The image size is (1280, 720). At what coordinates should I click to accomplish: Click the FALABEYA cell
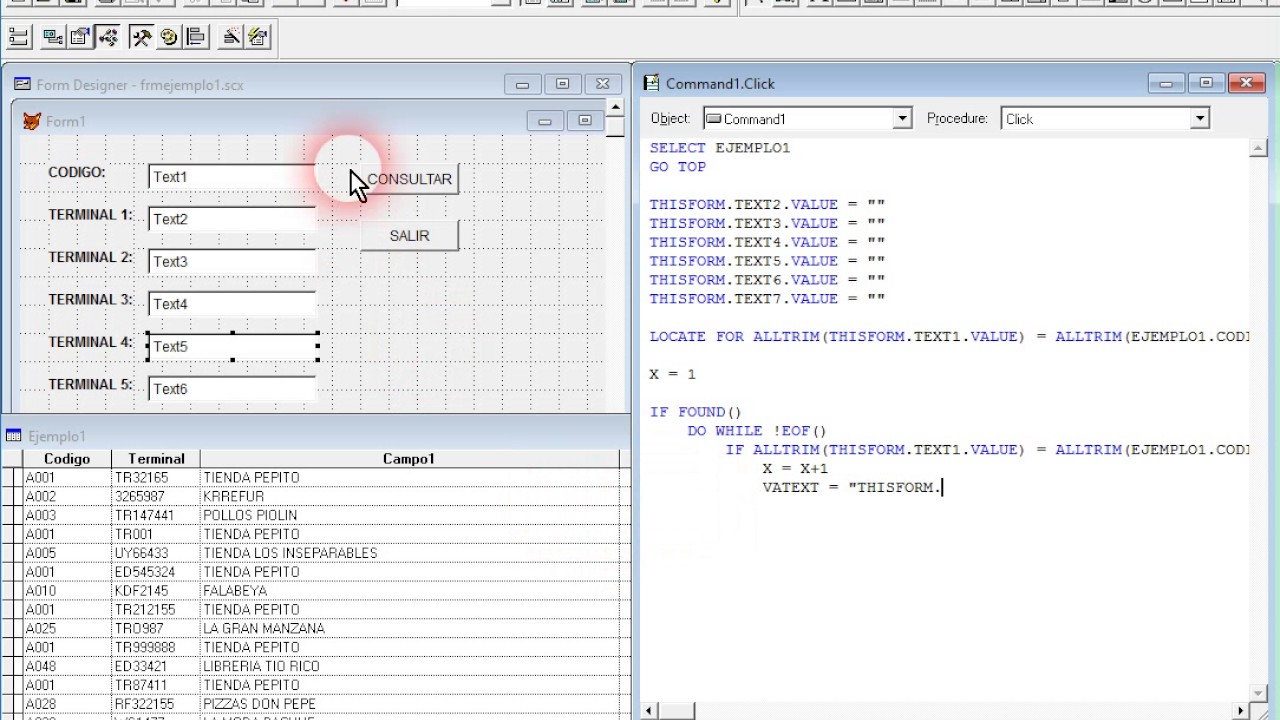[x=409, y=591]
